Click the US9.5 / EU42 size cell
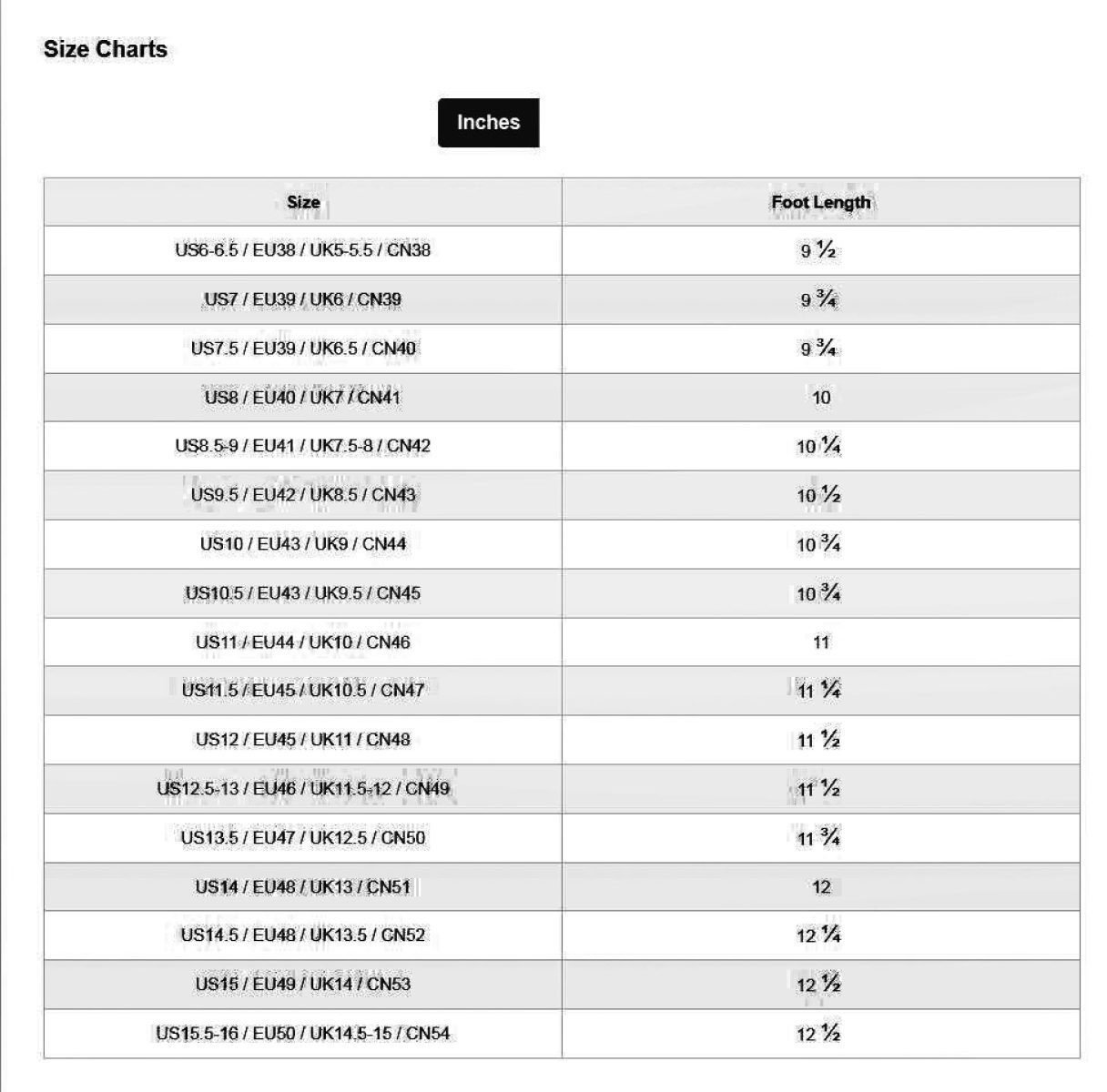This screenshot has height=1092, width=1107. point(303,495)
